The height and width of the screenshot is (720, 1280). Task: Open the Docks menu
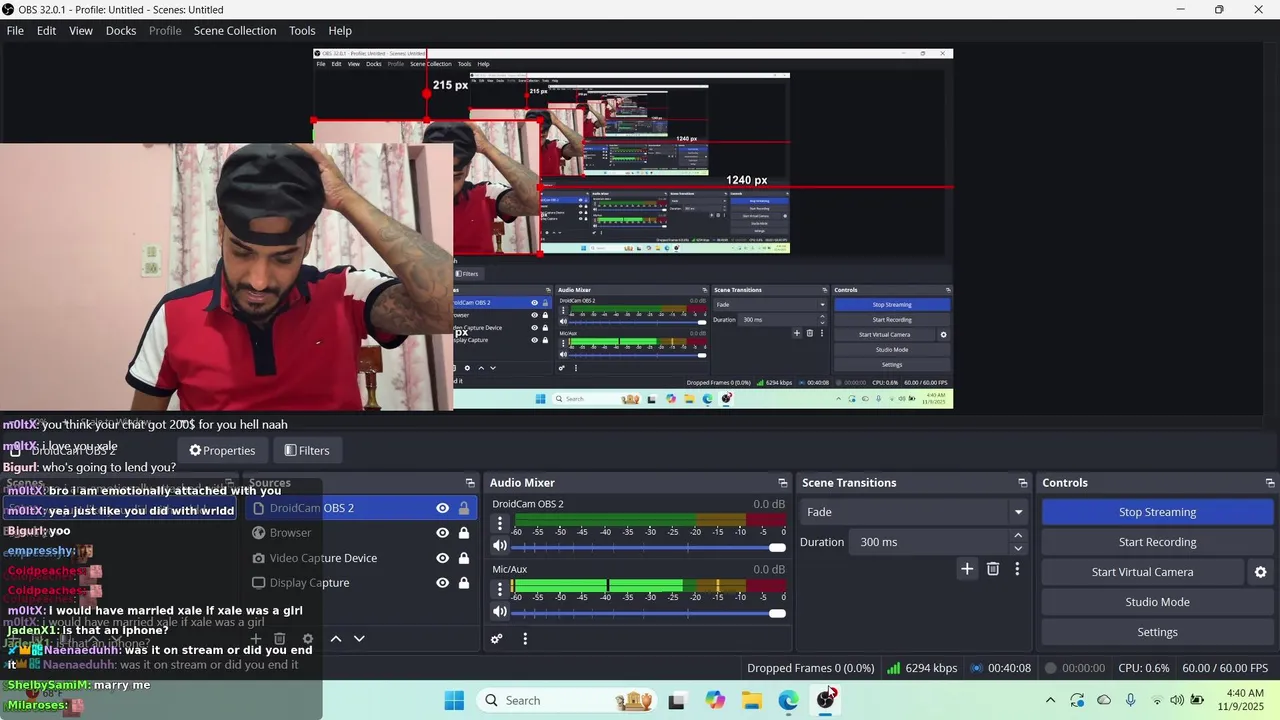pos(121,31)
